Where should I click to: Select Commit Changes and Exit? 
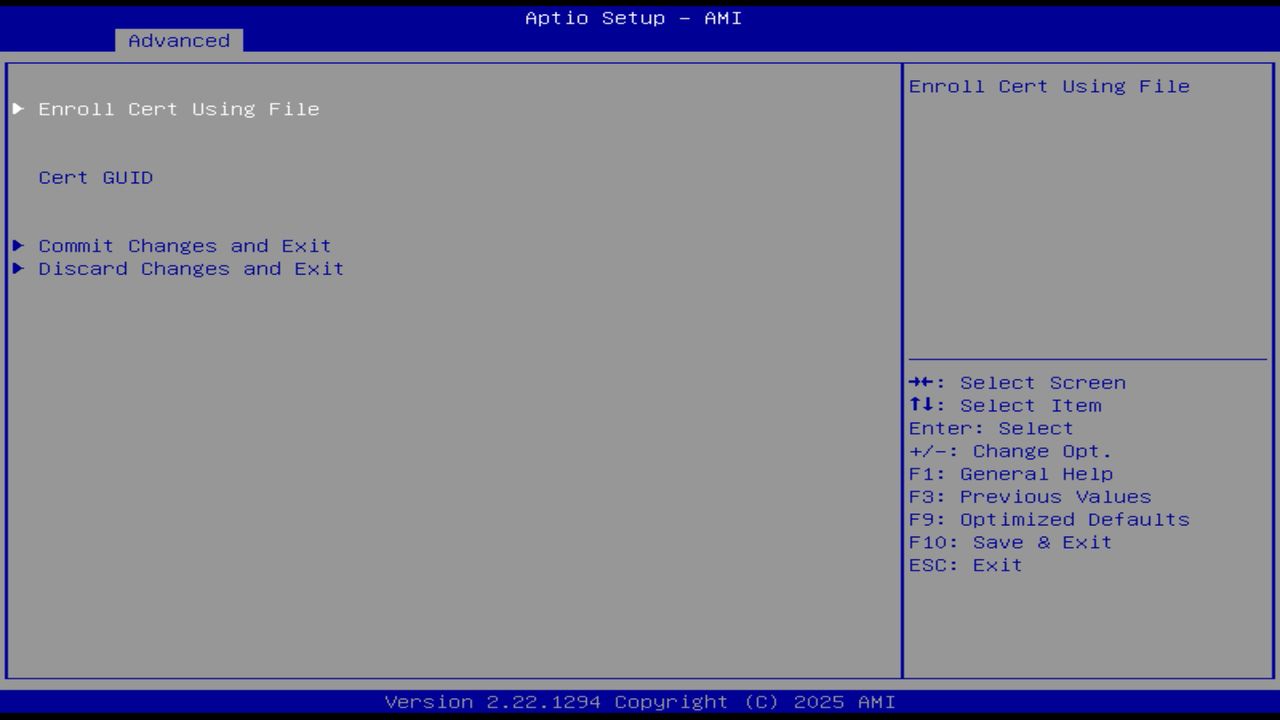[184, 245]
